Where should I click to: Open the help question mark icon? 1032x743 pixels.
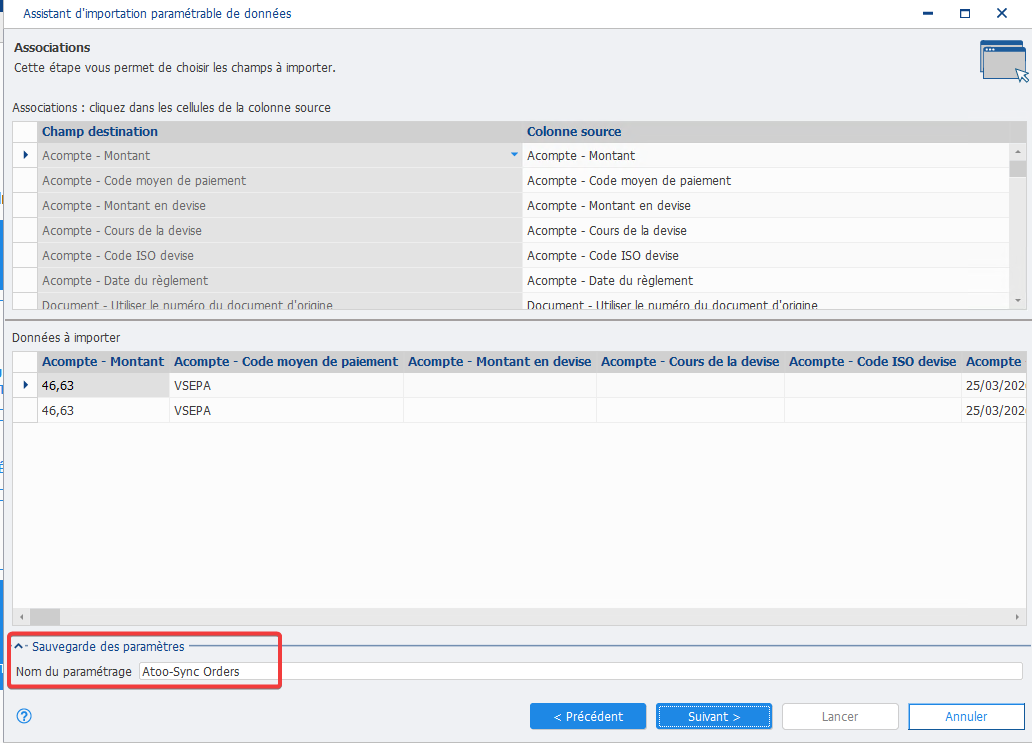[24, 716]
